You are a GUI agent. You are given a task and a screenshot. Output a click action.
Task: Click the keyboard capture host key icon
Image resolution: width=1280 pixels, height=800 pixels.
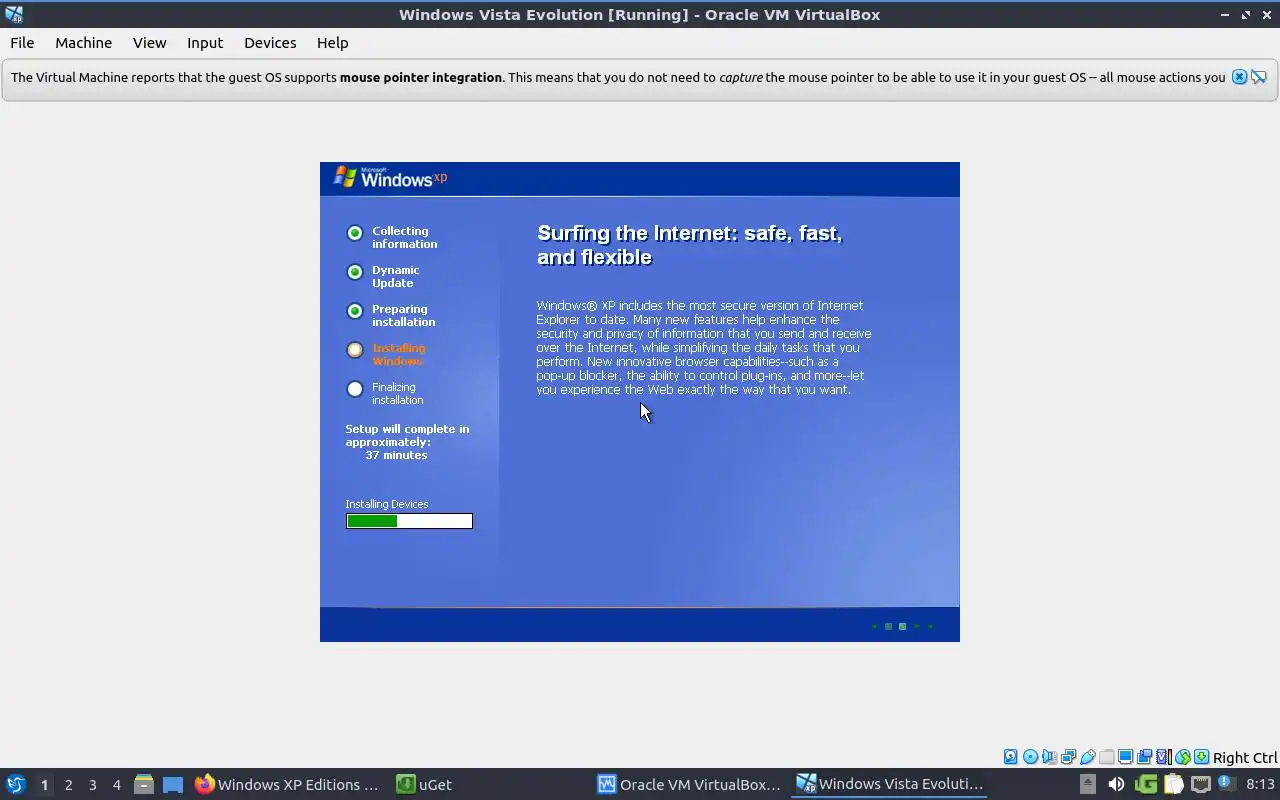click(x=1201, y=757)
